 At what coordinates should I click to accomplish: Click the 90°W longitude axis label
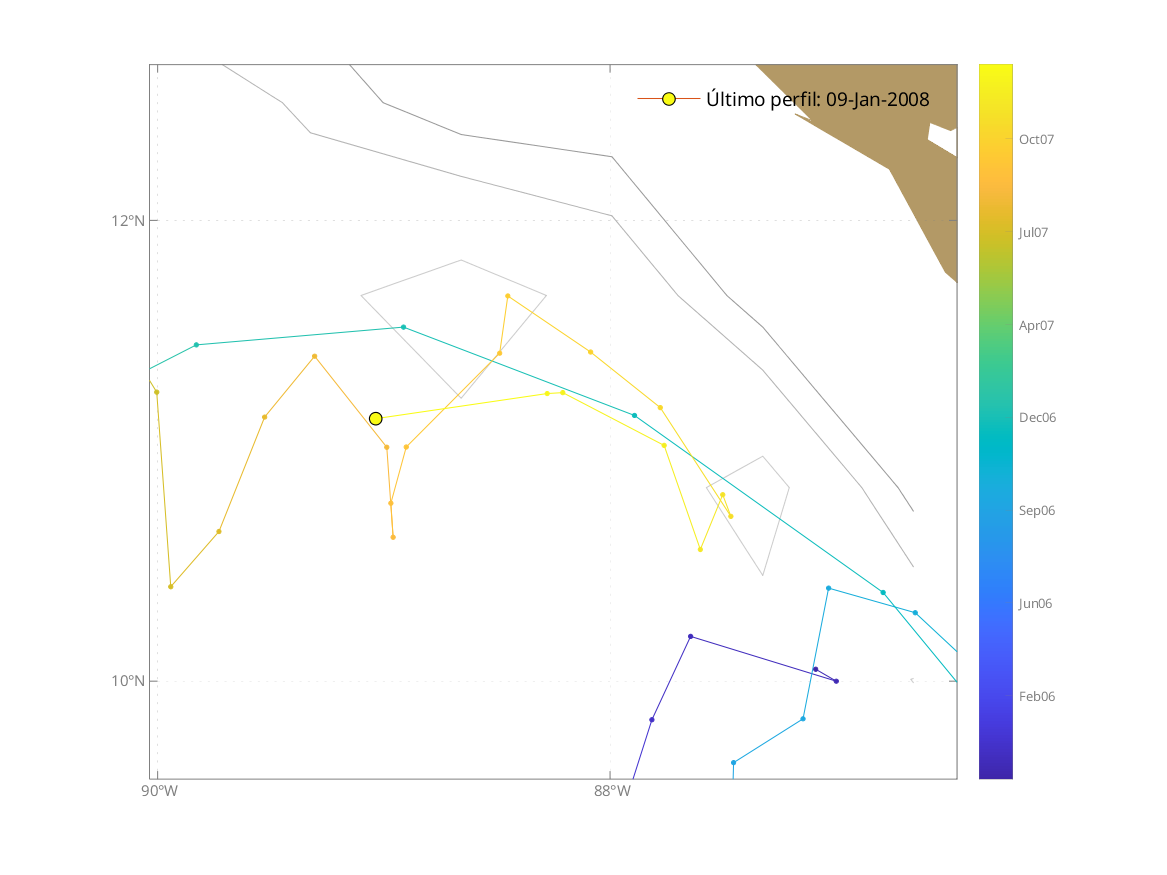click(x=159, y=793)
